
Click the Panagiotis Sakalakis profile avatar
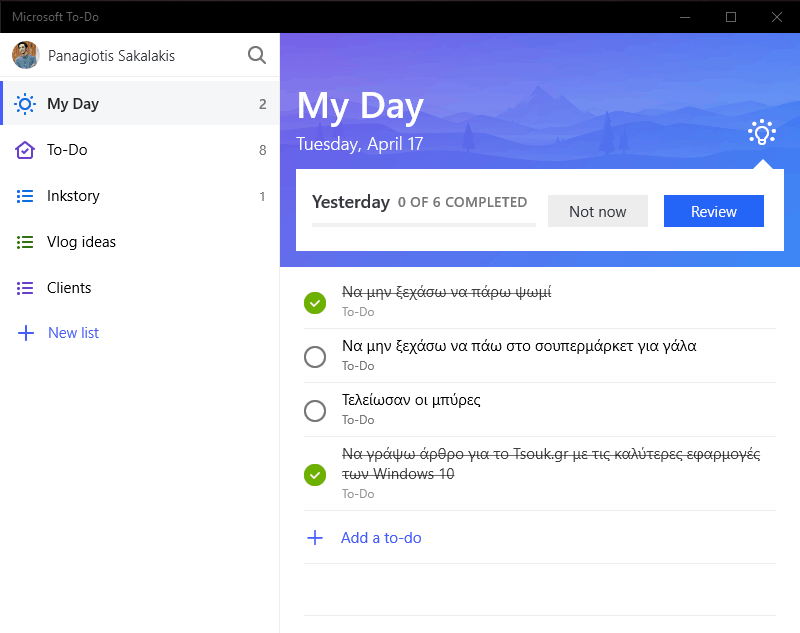(26, 55)
